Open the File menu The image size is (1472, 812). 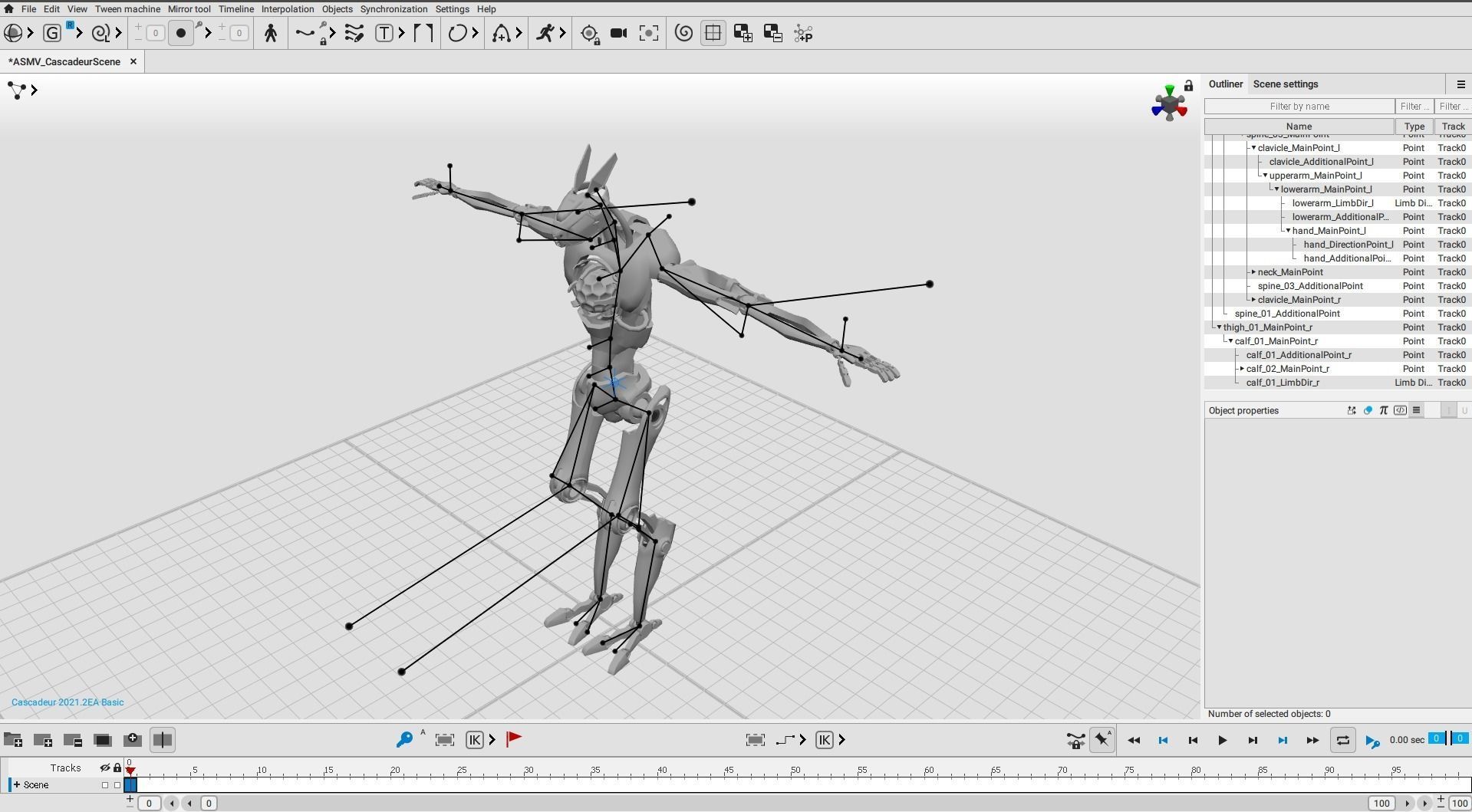(x=28, y=9)
